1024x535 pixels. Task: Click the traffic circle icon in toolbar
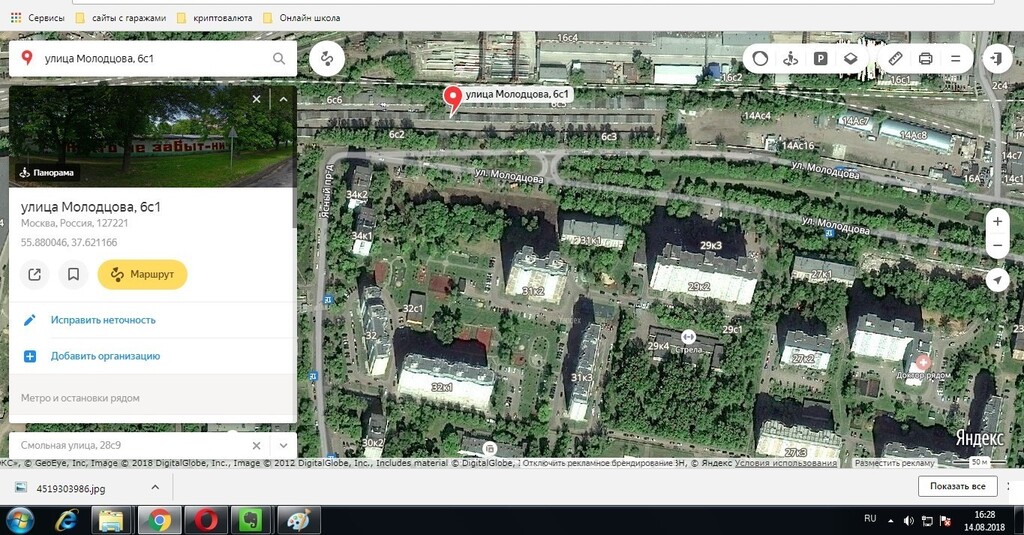(x=760, y=59)
